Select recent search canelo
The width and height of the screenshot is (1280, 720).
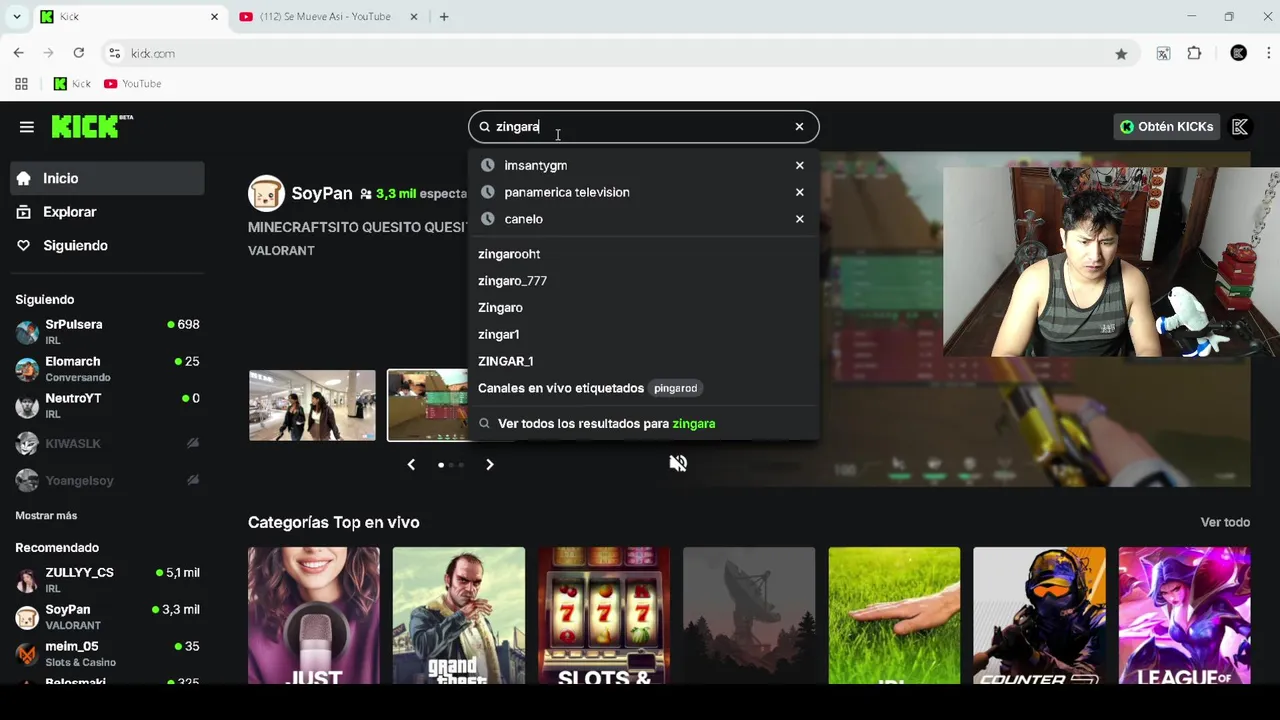[523, 219]
